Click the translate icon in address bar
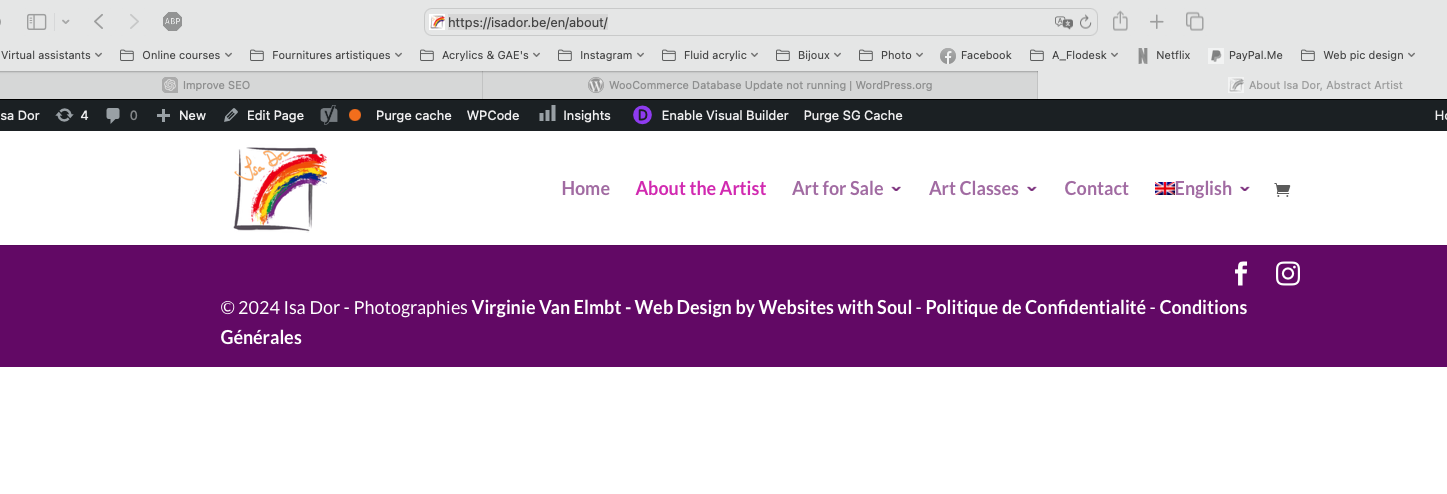The width and height of the screenshot is (1447, 494). pyautogui.click(x=1063, y=22)
